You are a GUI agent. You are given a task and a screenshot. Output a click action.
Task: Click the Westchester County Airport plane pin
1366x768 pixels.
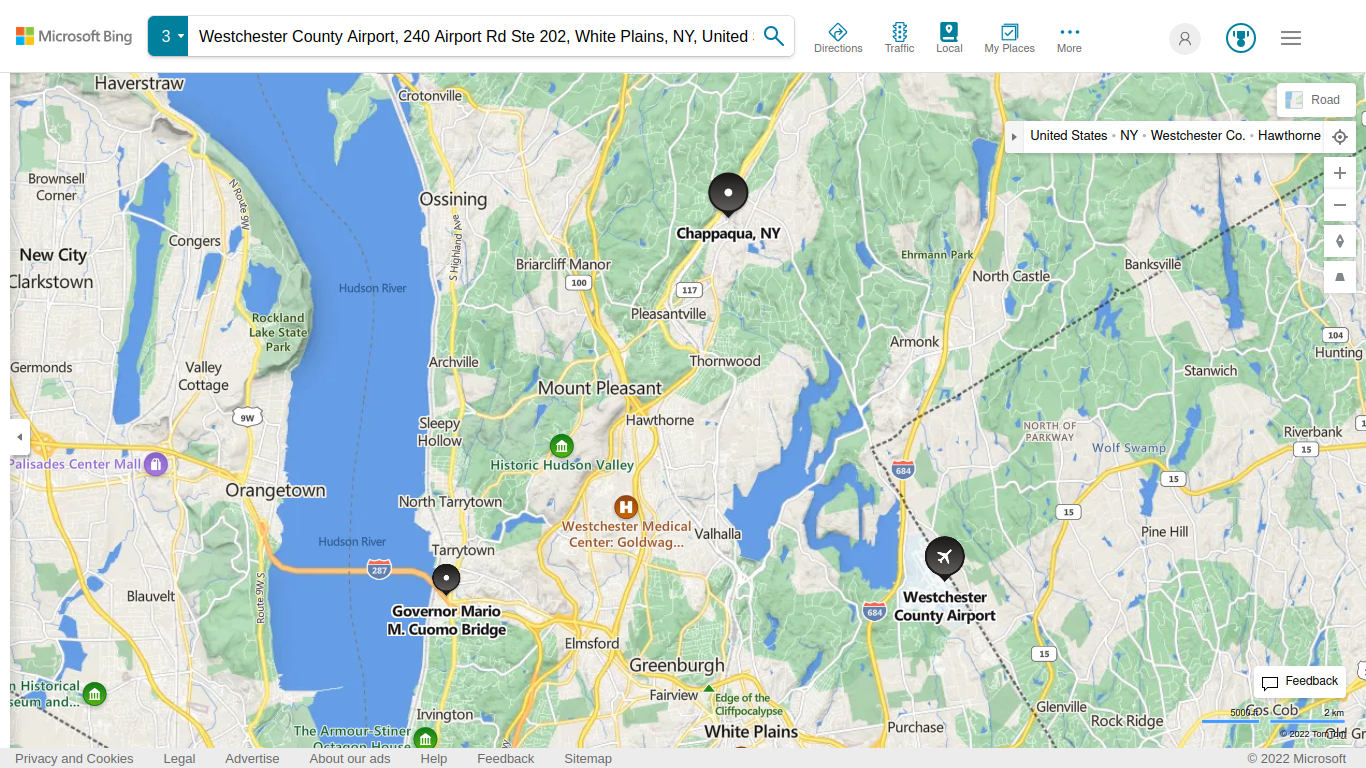point(944,558)
